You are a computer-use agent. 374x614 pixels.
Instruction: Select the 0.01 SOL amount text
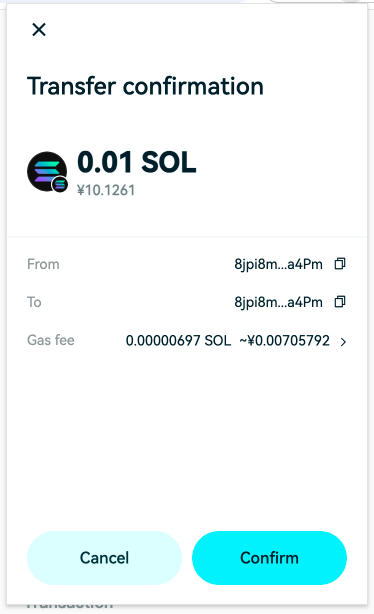point(137,162)
